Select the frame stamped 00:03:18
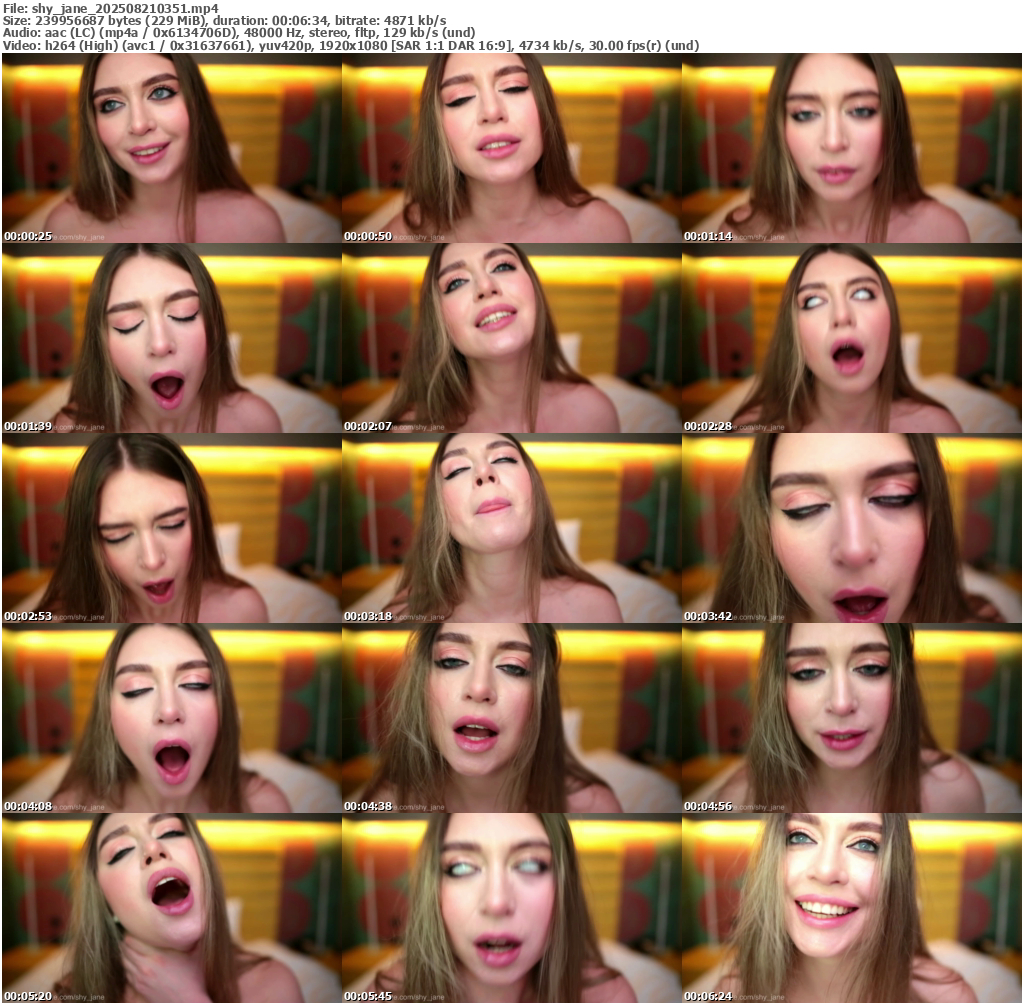The image size is (1024, 1003). click(511, 528)
